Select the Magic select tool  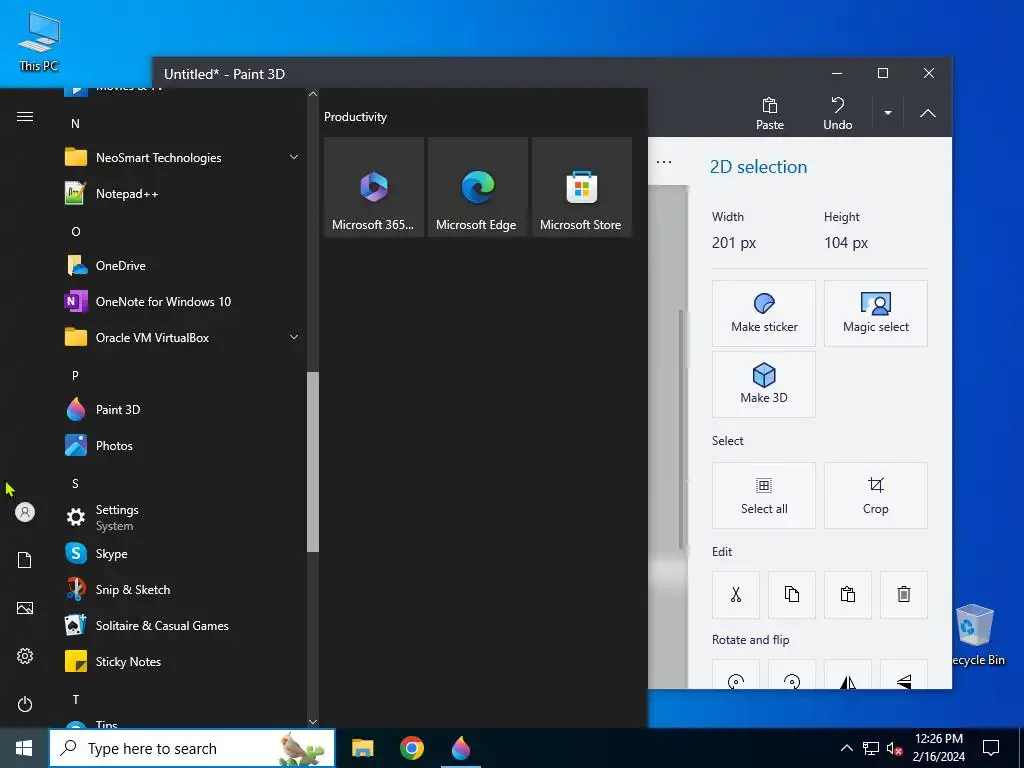click(x=876, y=313)
